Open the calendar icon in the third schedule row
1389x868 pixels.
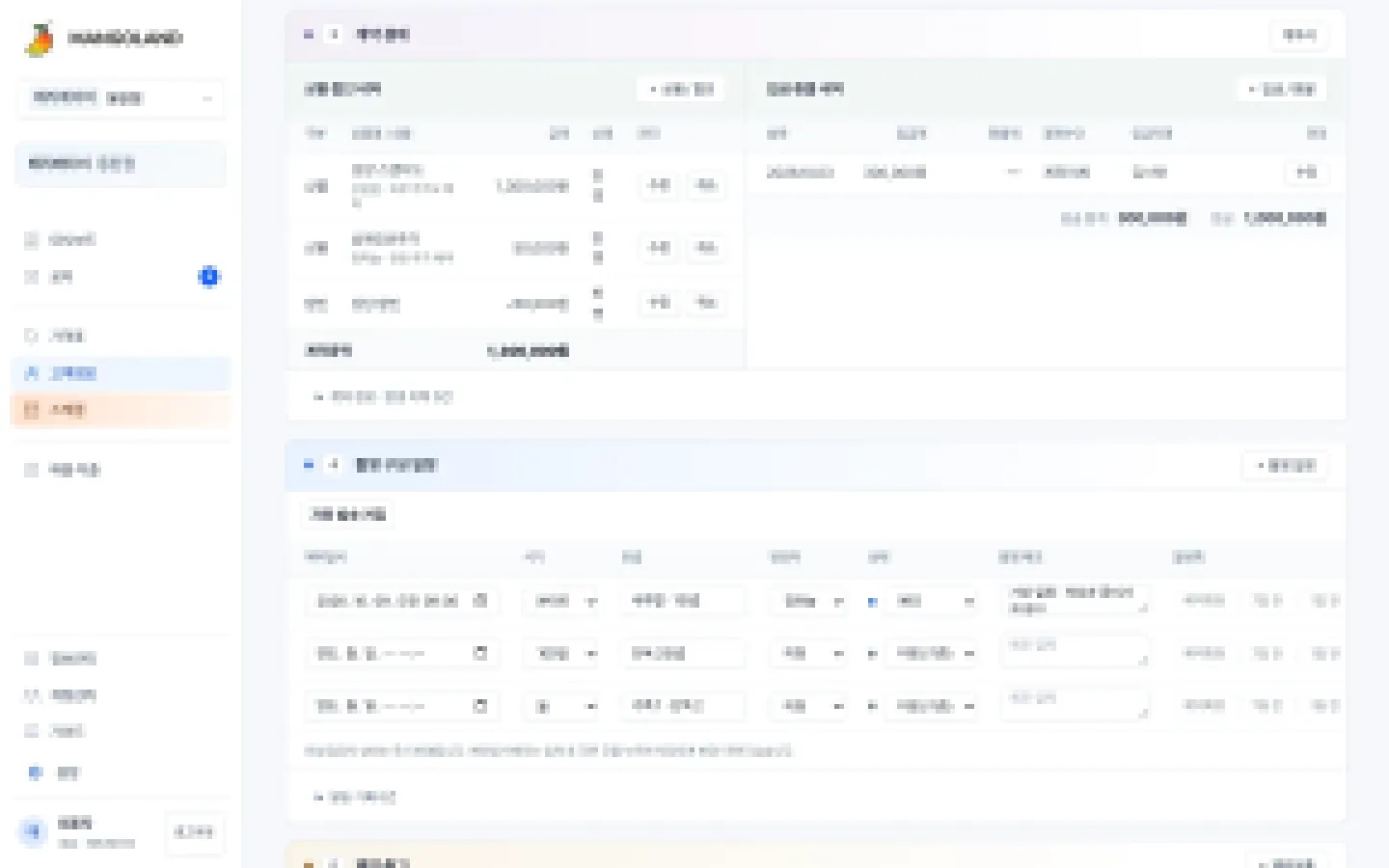pos(480,706)
